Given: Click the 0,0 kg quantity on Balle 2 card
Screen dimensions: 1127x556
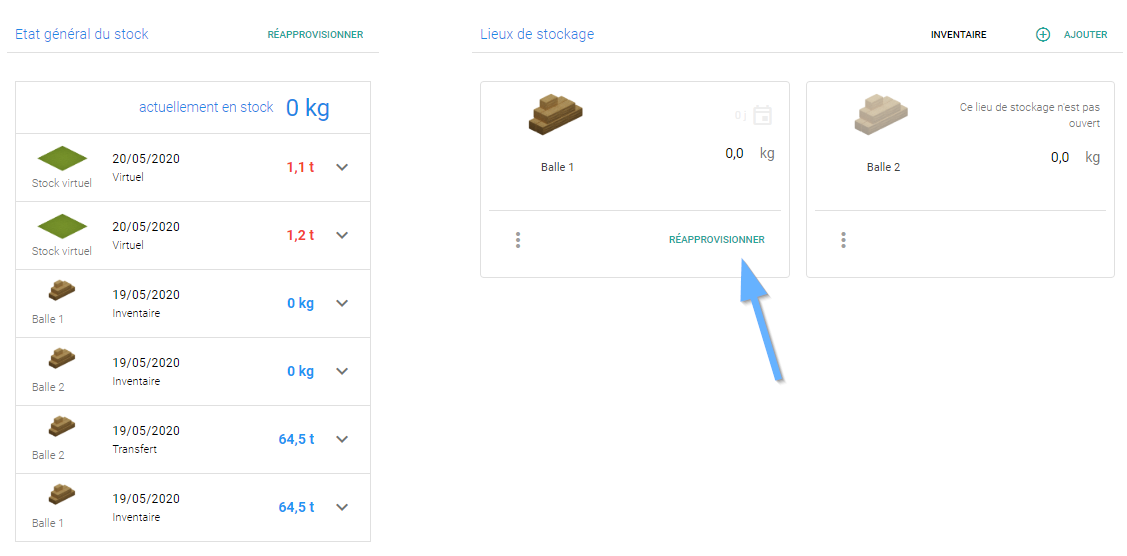Looking at the screenshot, I should click(1075, 157).
